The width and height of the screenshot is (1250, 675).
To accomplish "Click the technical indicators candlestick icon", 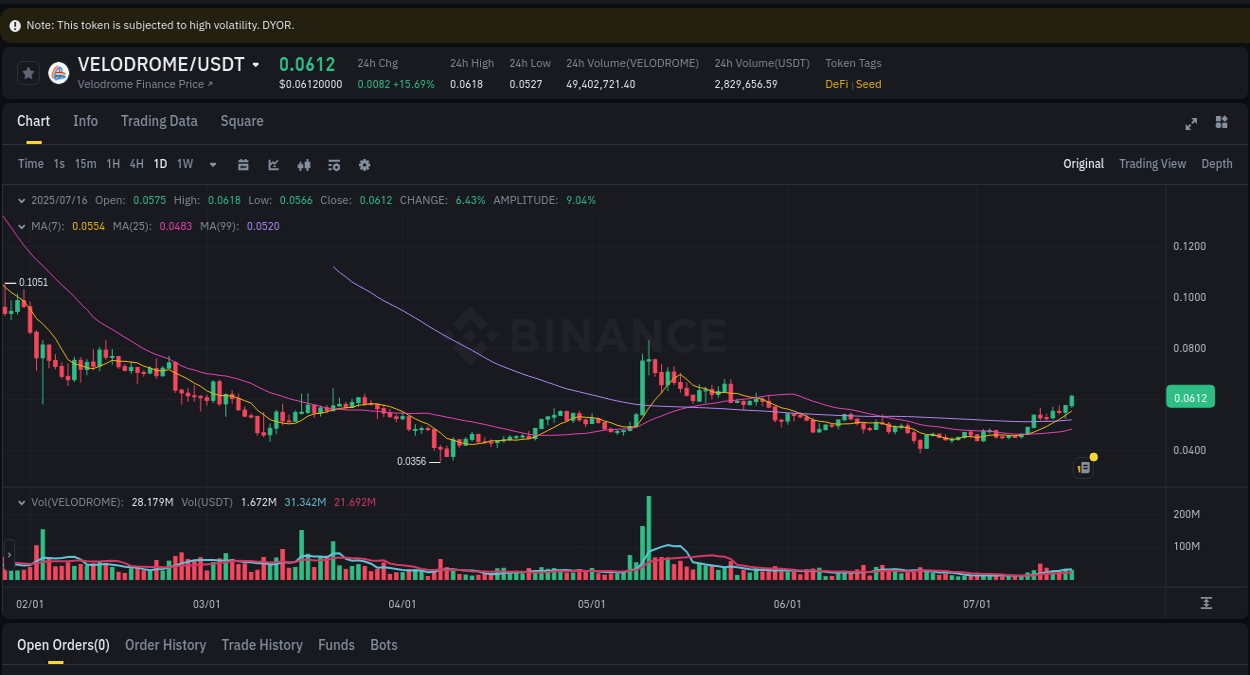I will [303, 164].
